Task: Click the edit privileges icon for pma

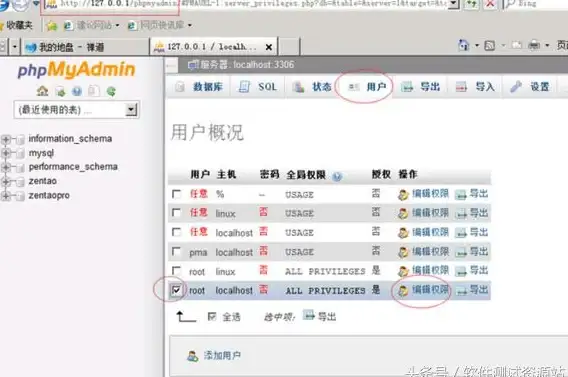Action: click(403, 252)
